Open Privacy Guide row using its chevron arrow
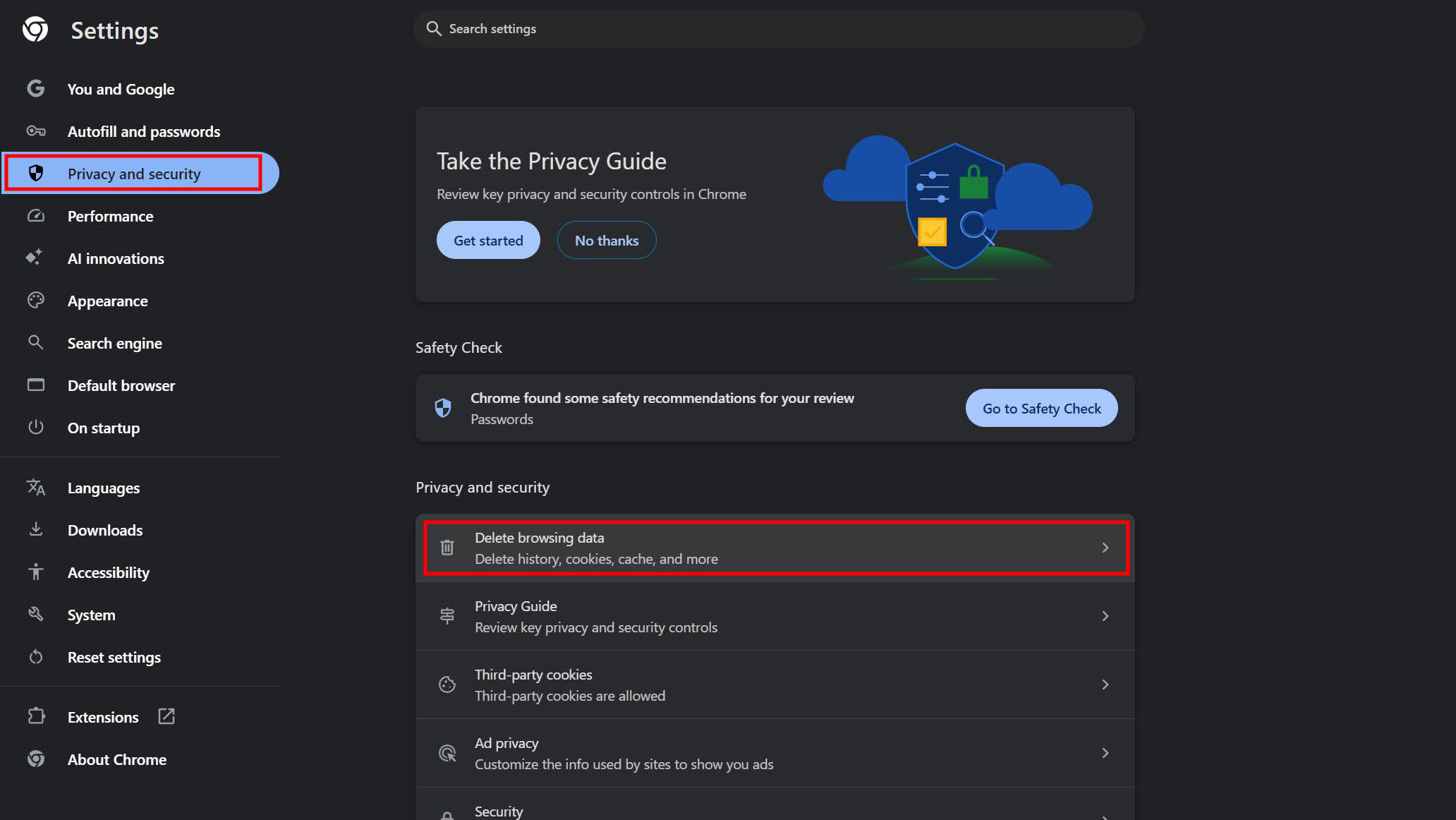 click(x=1105, y=616)
